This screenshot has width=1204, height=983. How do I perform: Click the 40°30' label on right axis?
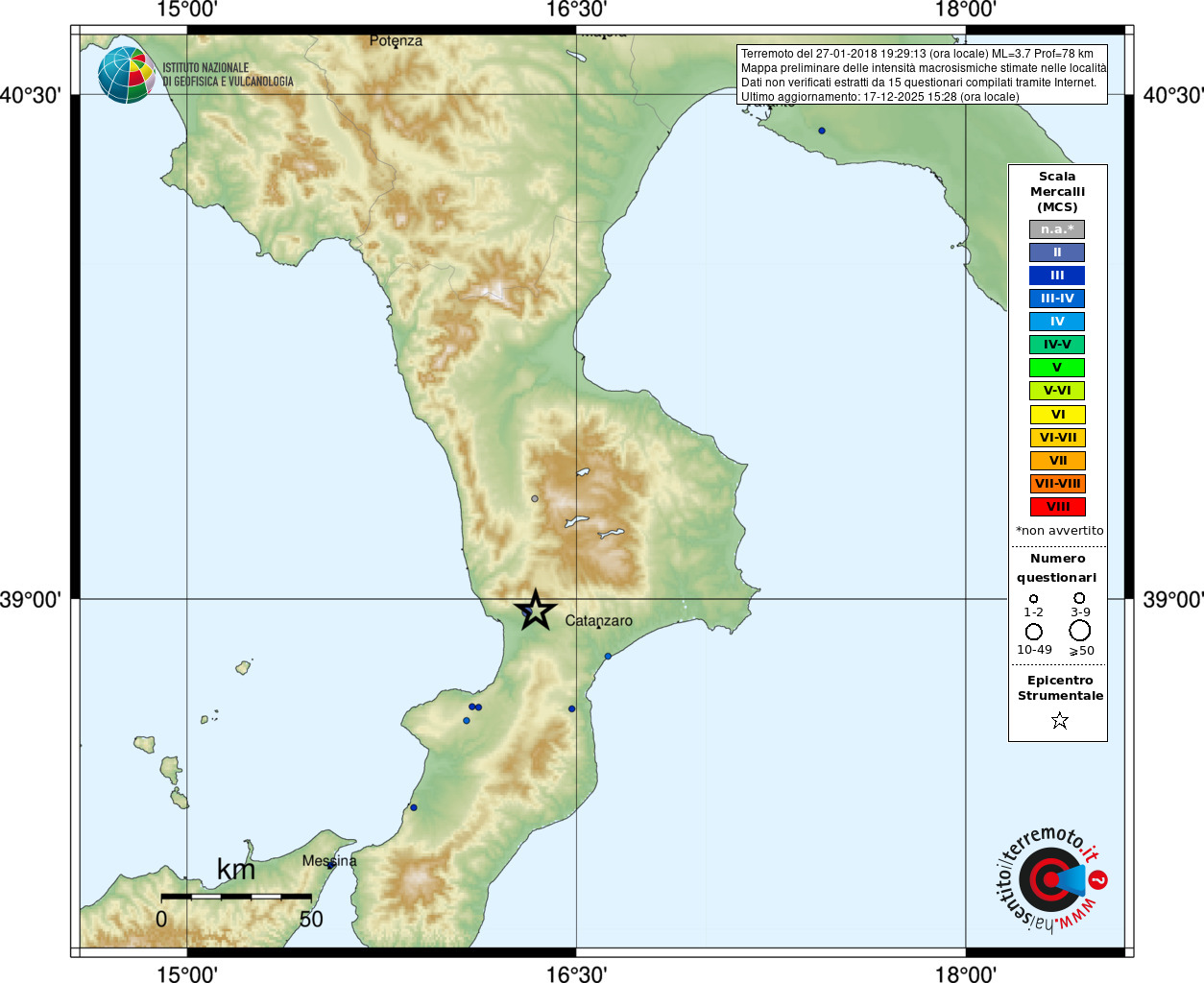point(1172,95)
